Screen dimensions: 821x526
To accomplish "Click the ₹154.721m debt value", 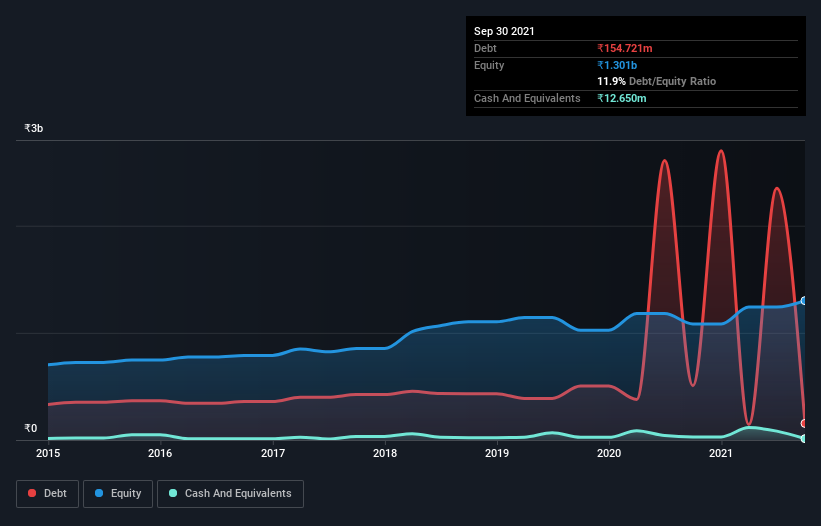I will pos(625,48).
